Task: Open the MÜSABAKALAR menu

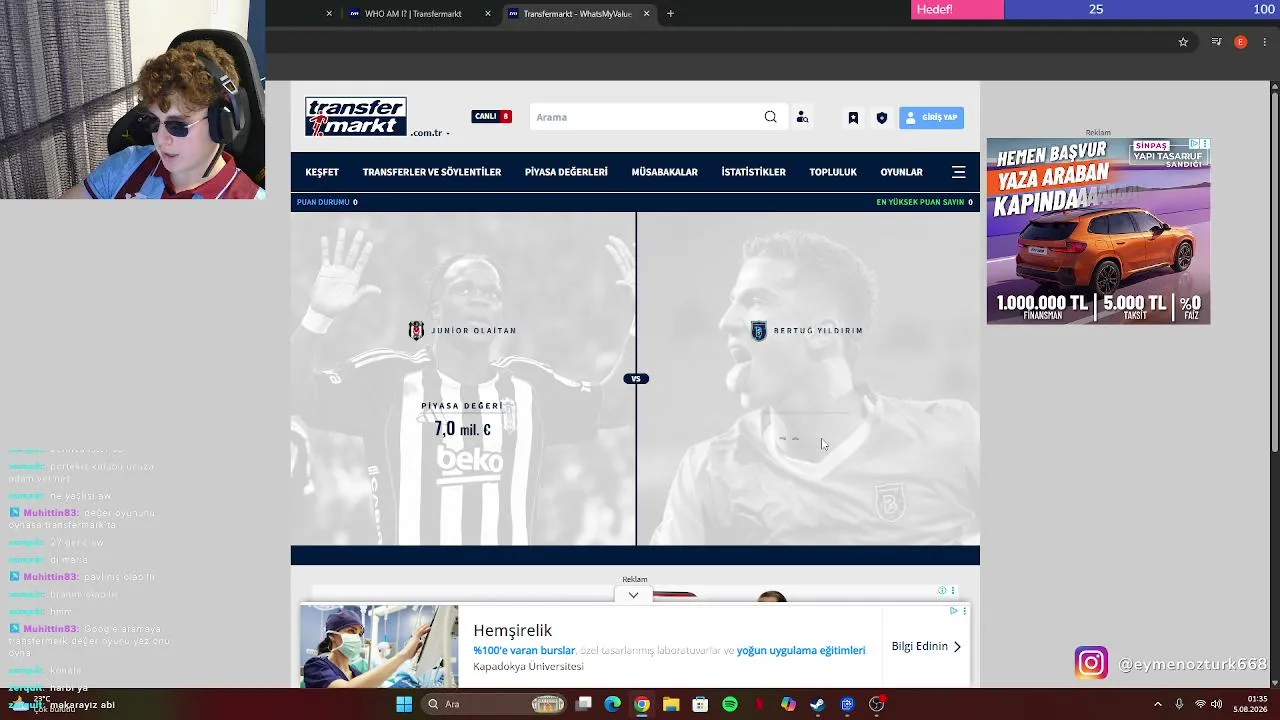Action: click(665, 172)
